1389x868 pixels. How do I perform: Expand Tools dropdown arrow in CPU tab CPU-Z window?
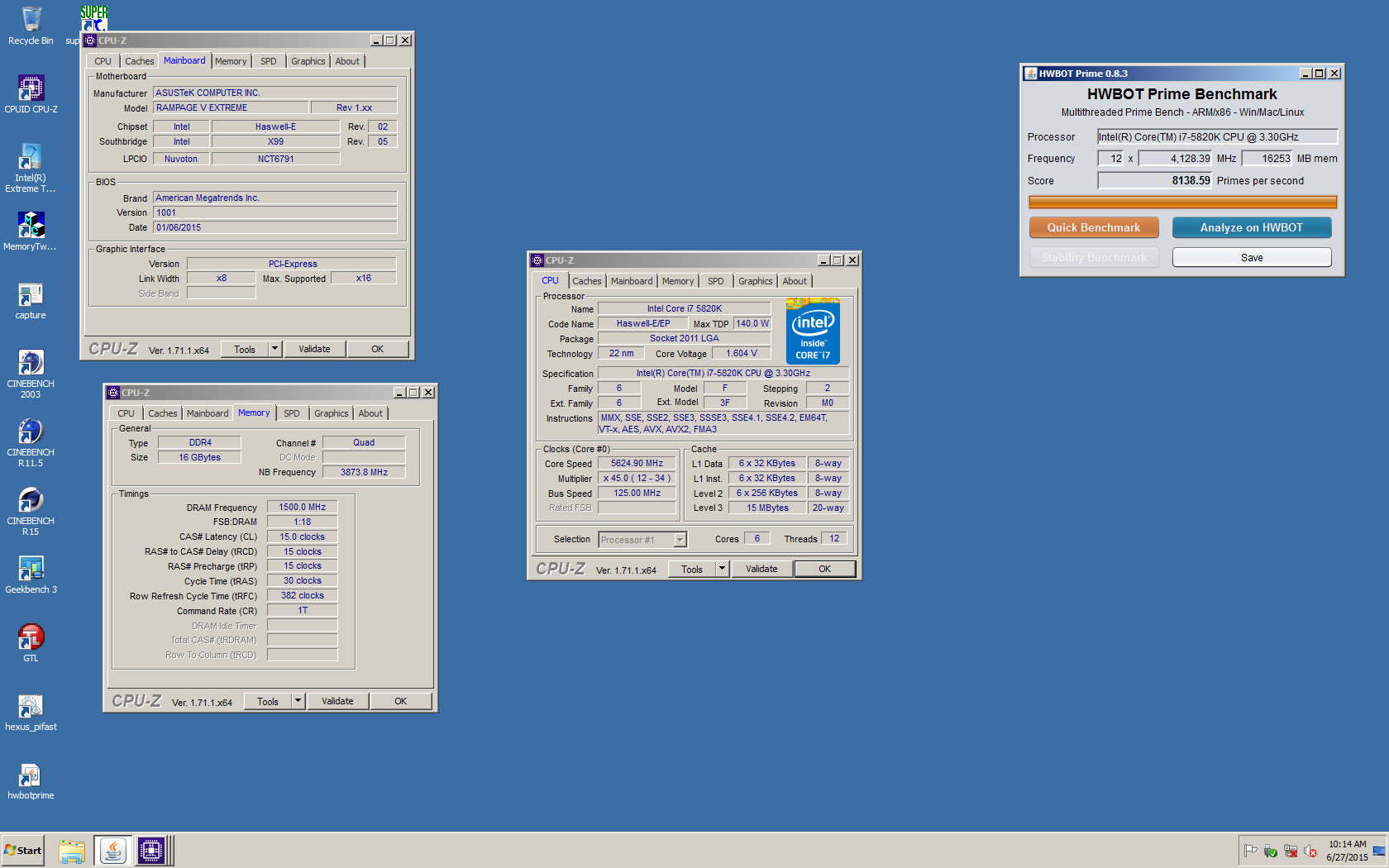pos(722,569)
